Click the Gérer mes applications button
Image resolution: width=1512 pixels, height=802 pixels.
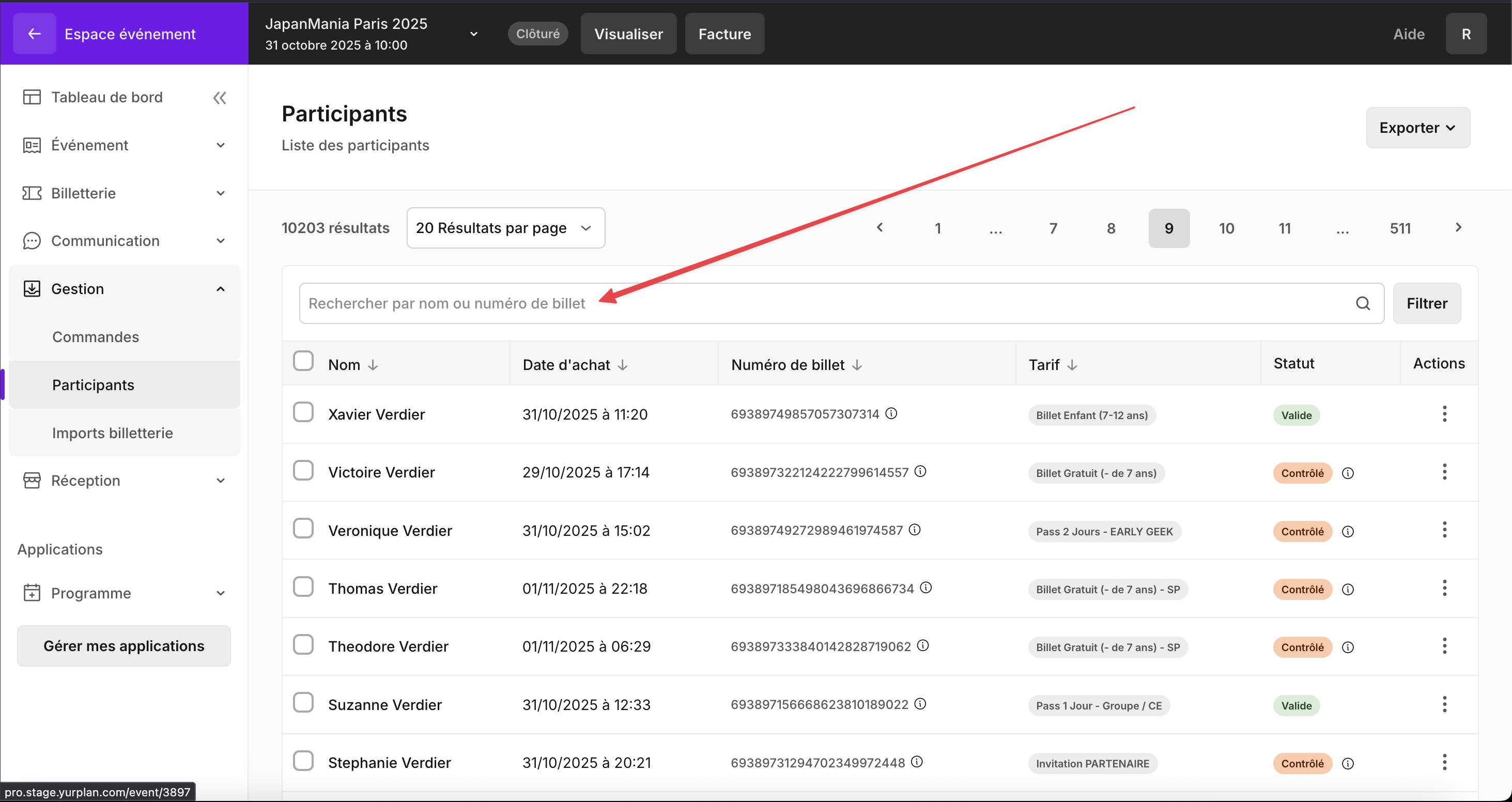point(124,646)
